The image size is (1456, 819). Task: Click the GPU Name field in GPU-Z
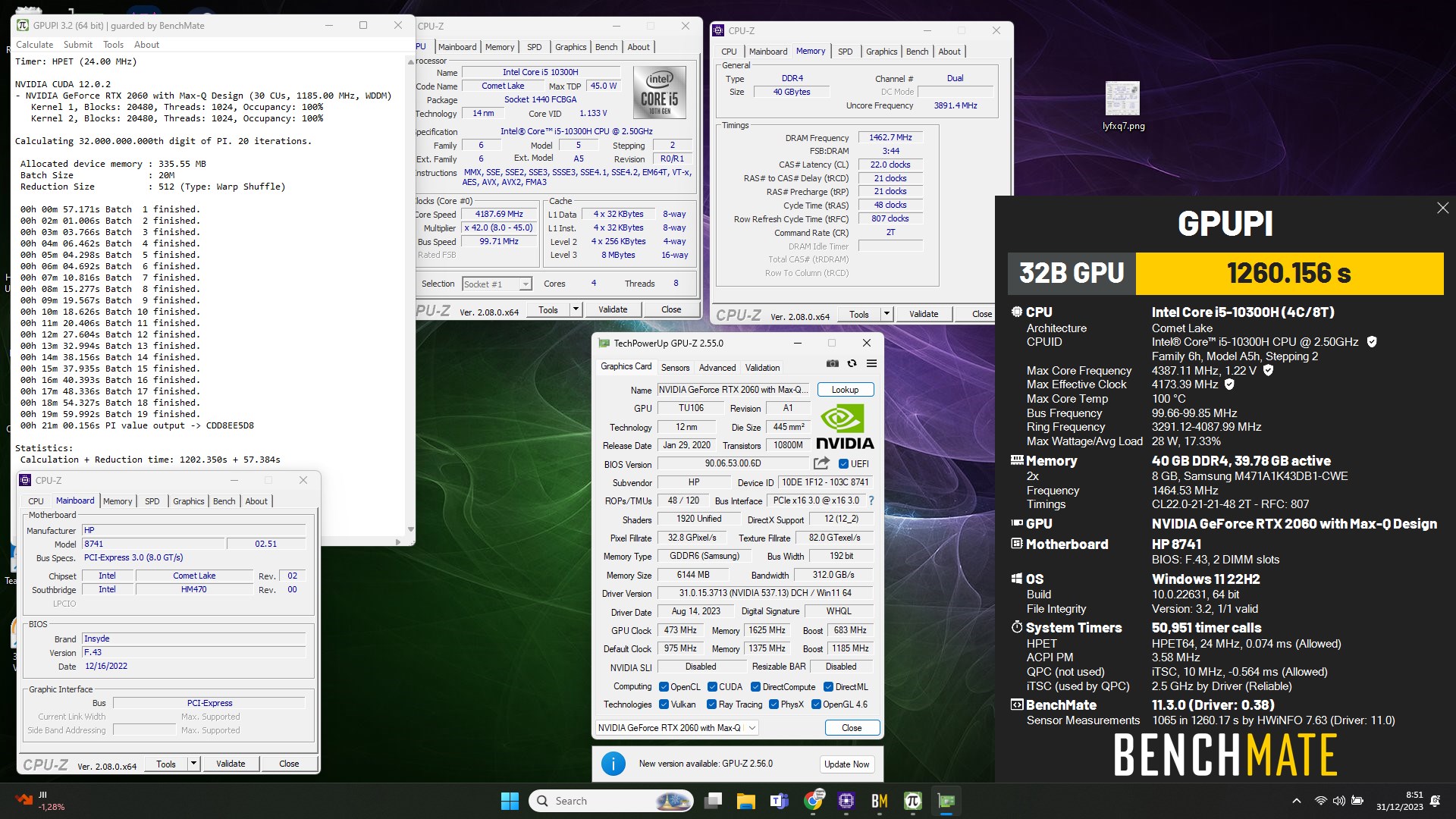(x=733, y=390)
